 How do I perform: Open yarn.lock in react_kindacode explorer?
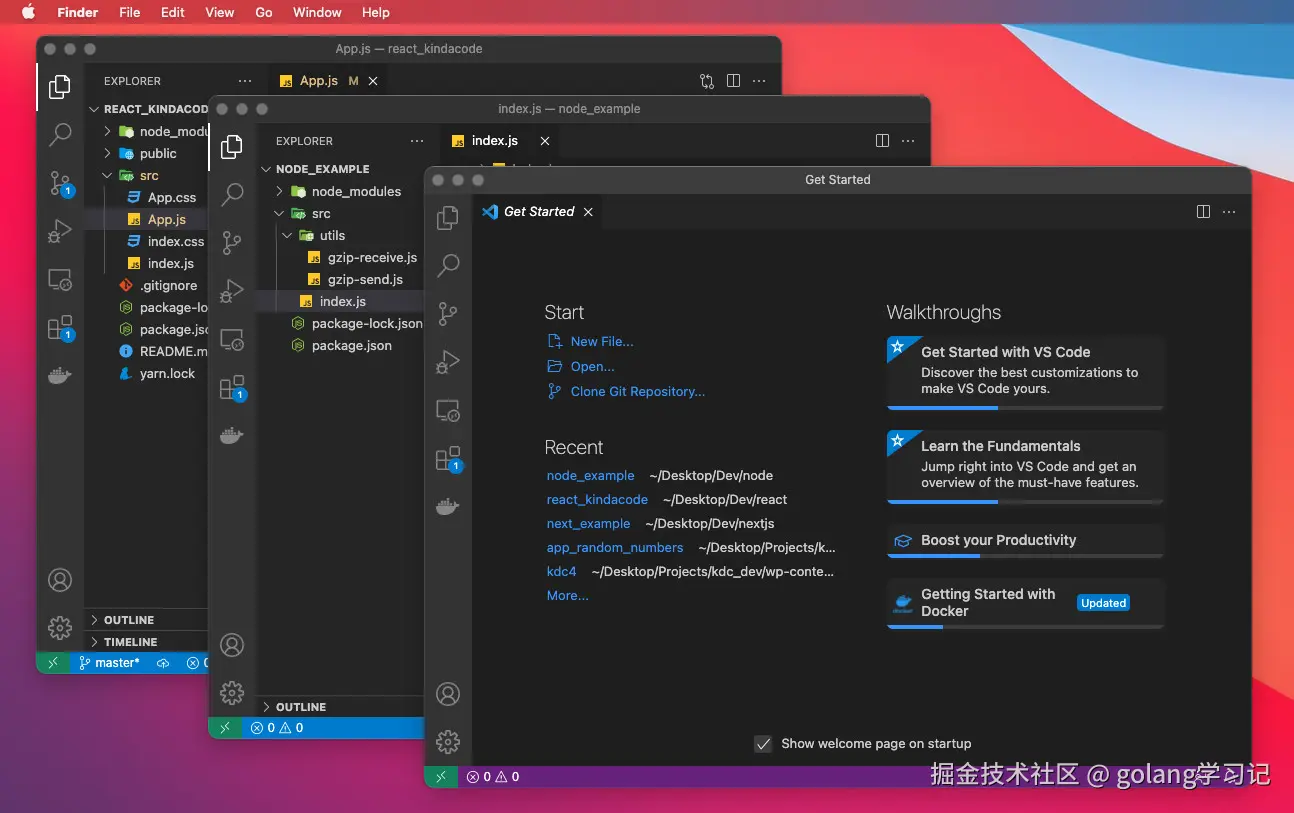(x=167, y=373)
